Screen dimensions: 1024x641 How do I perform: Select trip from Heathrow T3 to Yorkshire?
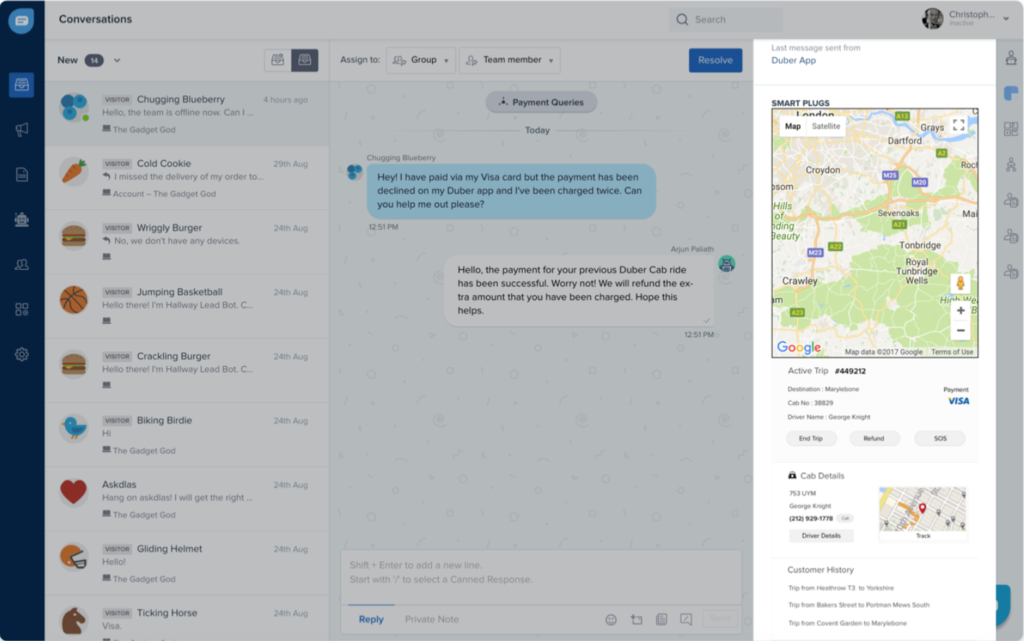click(840, 588)
